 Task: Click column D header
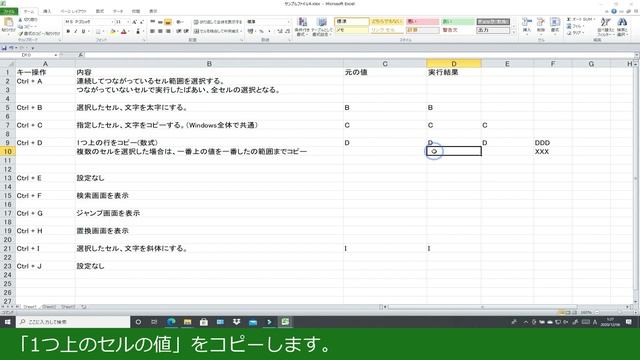tap(454, 64)
